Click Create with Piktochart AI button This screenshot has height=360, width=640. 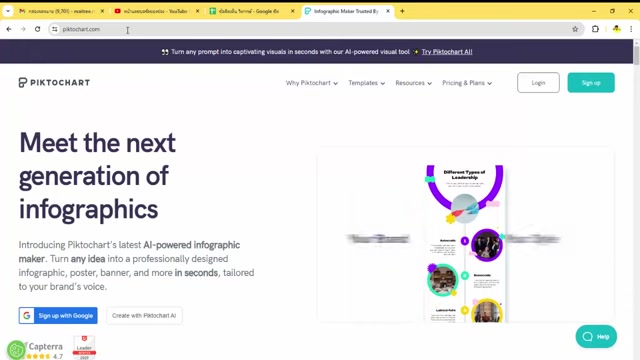pyautogui.click(x=144, y=316)
